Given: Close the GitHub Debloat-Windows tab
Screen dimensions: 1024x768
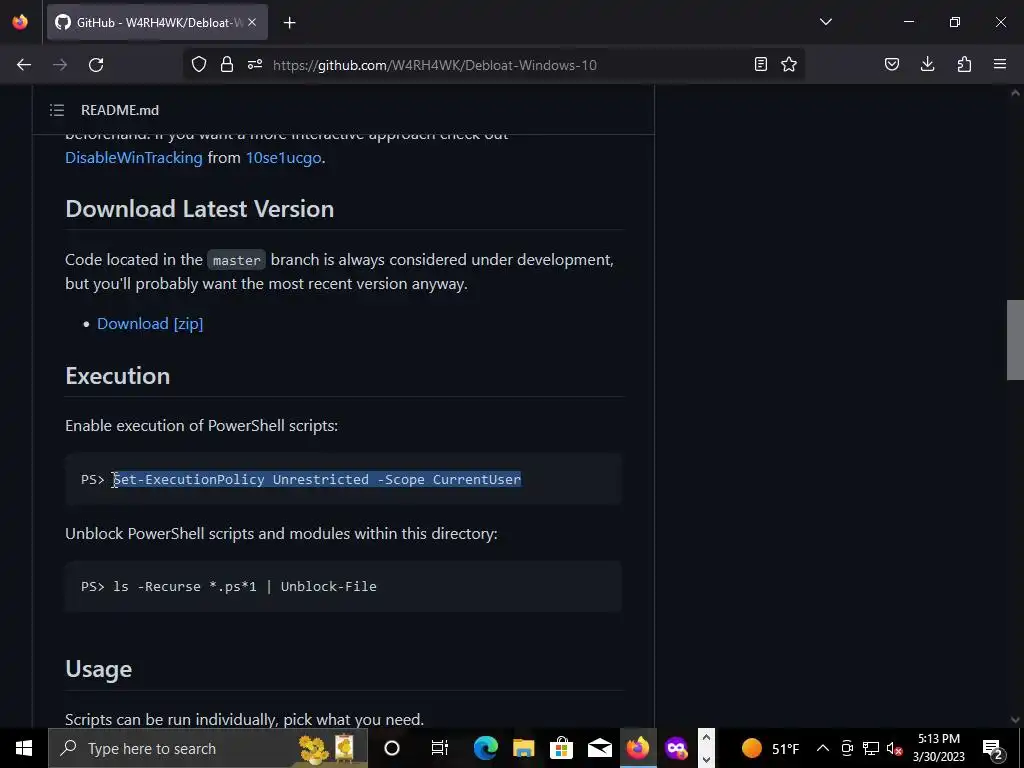Looking at the screenshot, I should pyautogui.click(x=252, y=22).
